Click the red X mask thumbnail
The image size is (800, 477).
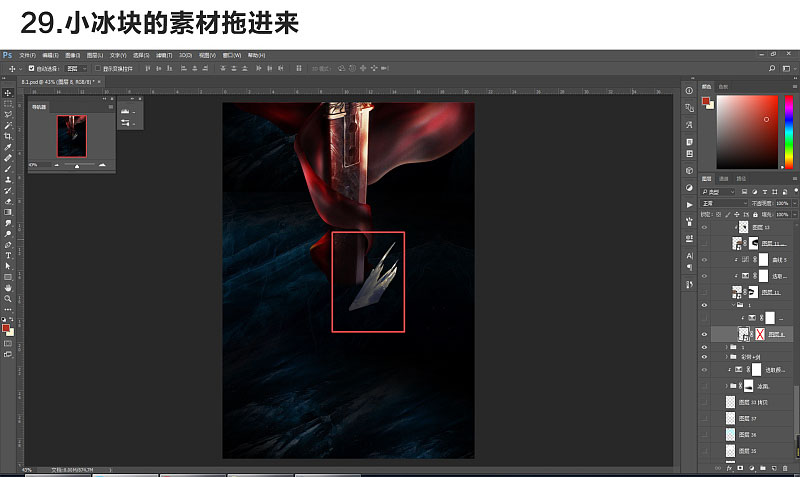760,334
